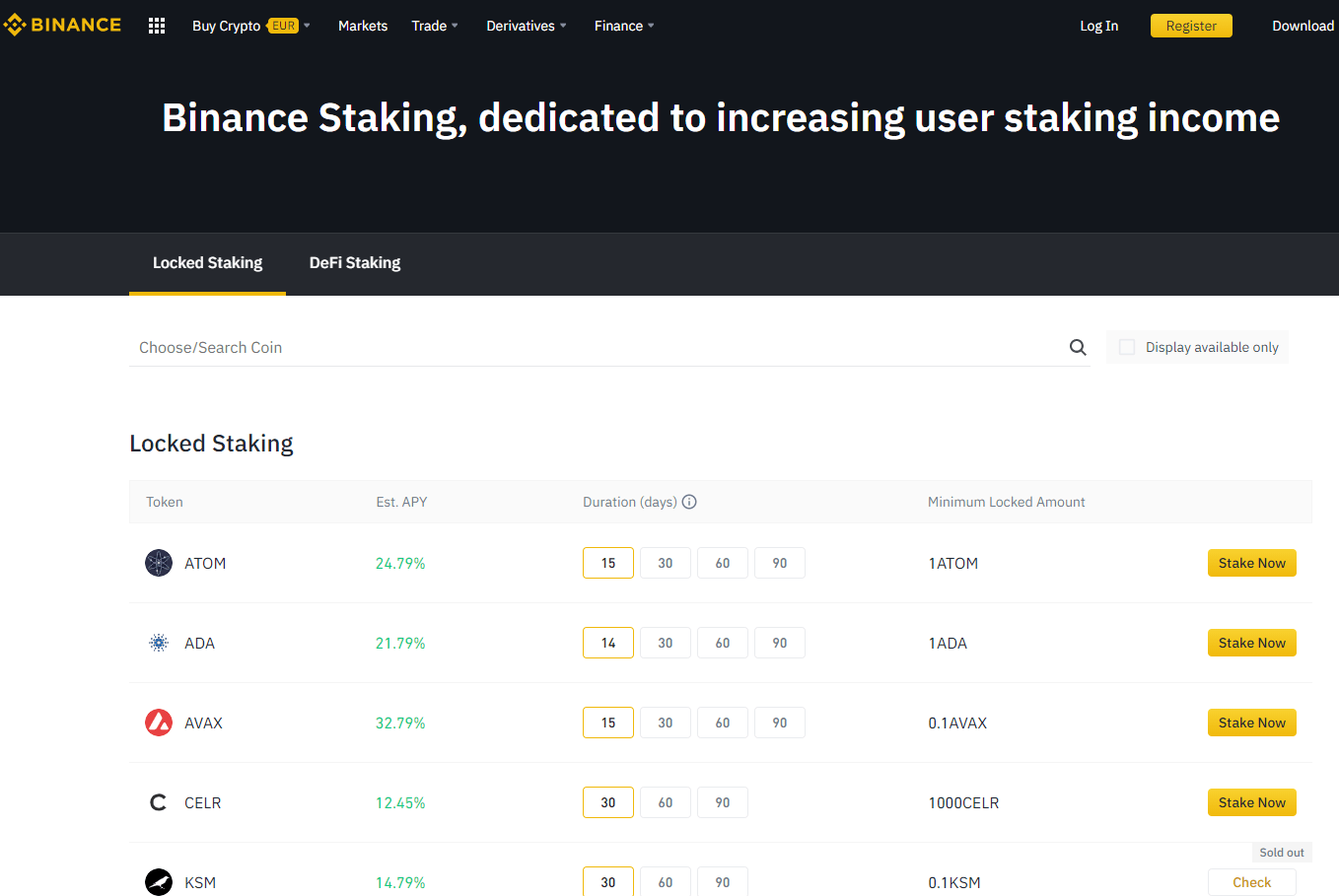Viewport: 1339px width, 896px height.
Task: Click Stake Now for ATOM
Action: 1252,563
